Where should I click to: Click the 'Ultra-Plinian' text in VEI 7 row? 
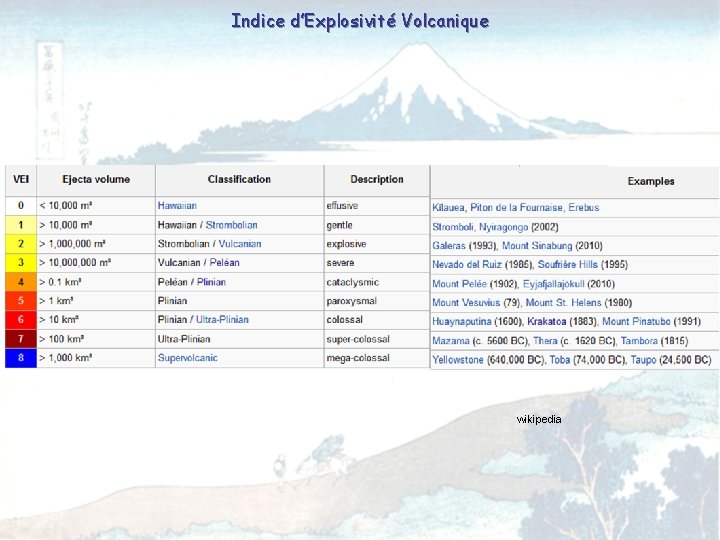point(184,339)
